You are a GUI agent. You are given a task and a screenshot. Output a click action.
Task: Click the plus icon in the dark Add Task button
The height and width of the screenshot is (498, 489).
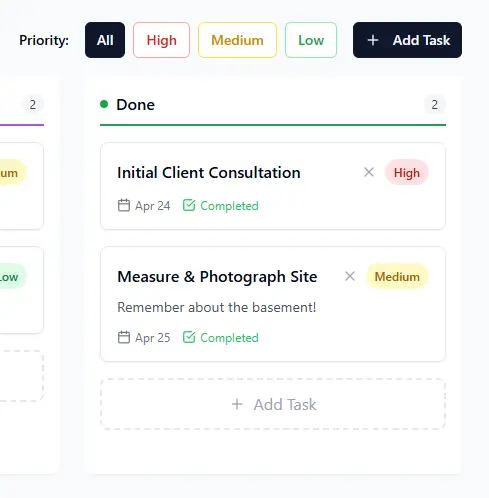click(373, 40)
